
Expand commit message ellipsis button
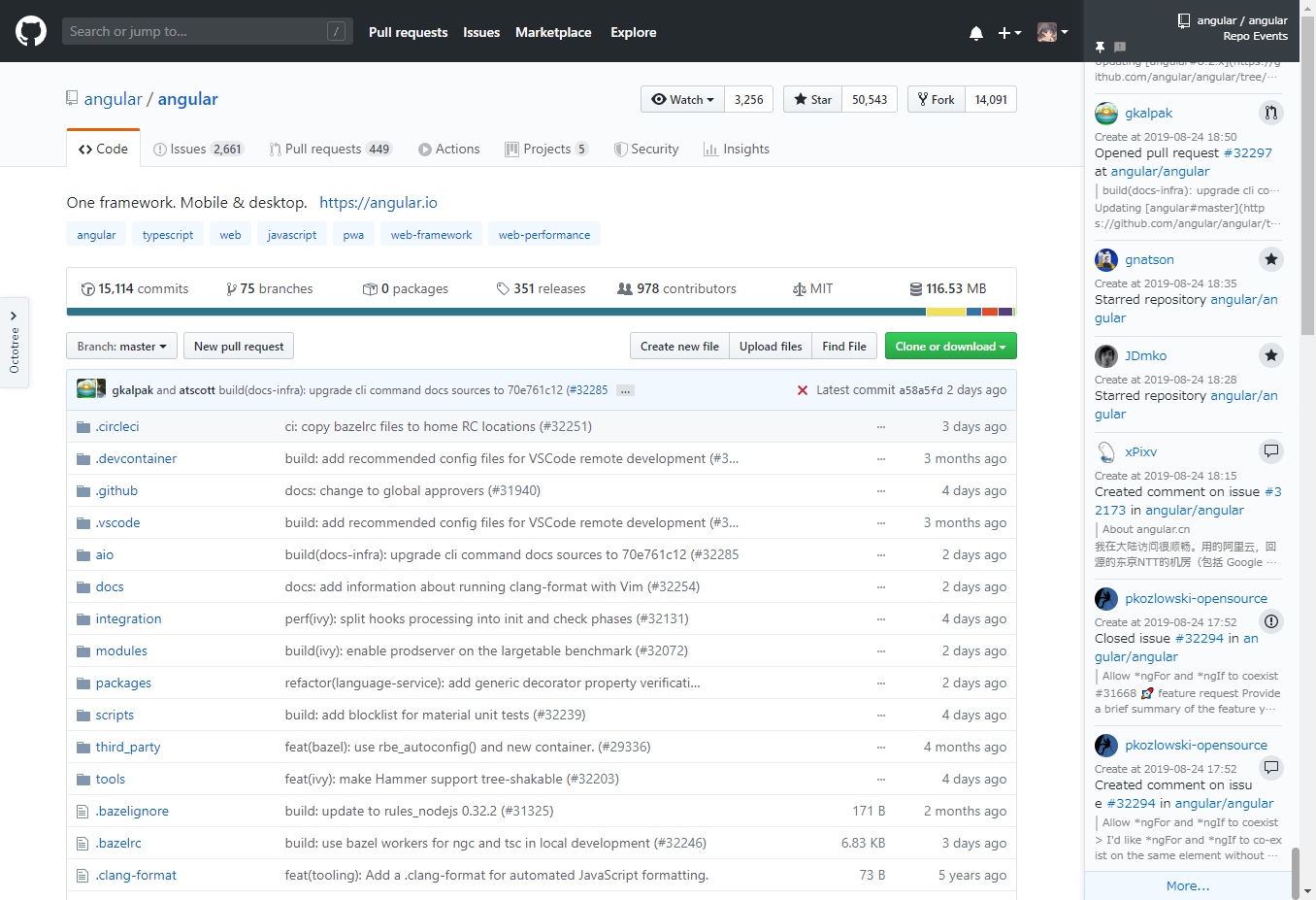[x=625, y=390]
